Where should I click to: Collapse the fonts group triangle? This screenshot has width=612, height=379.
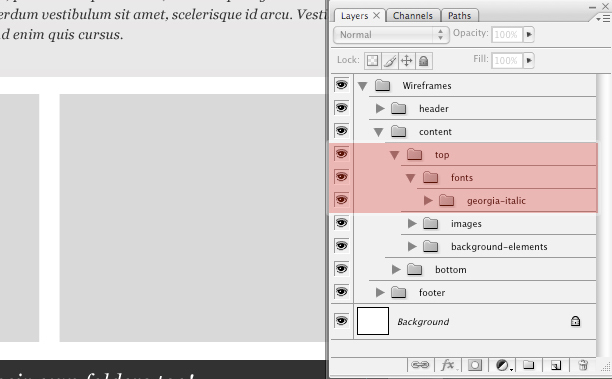(x=411, y=178)
